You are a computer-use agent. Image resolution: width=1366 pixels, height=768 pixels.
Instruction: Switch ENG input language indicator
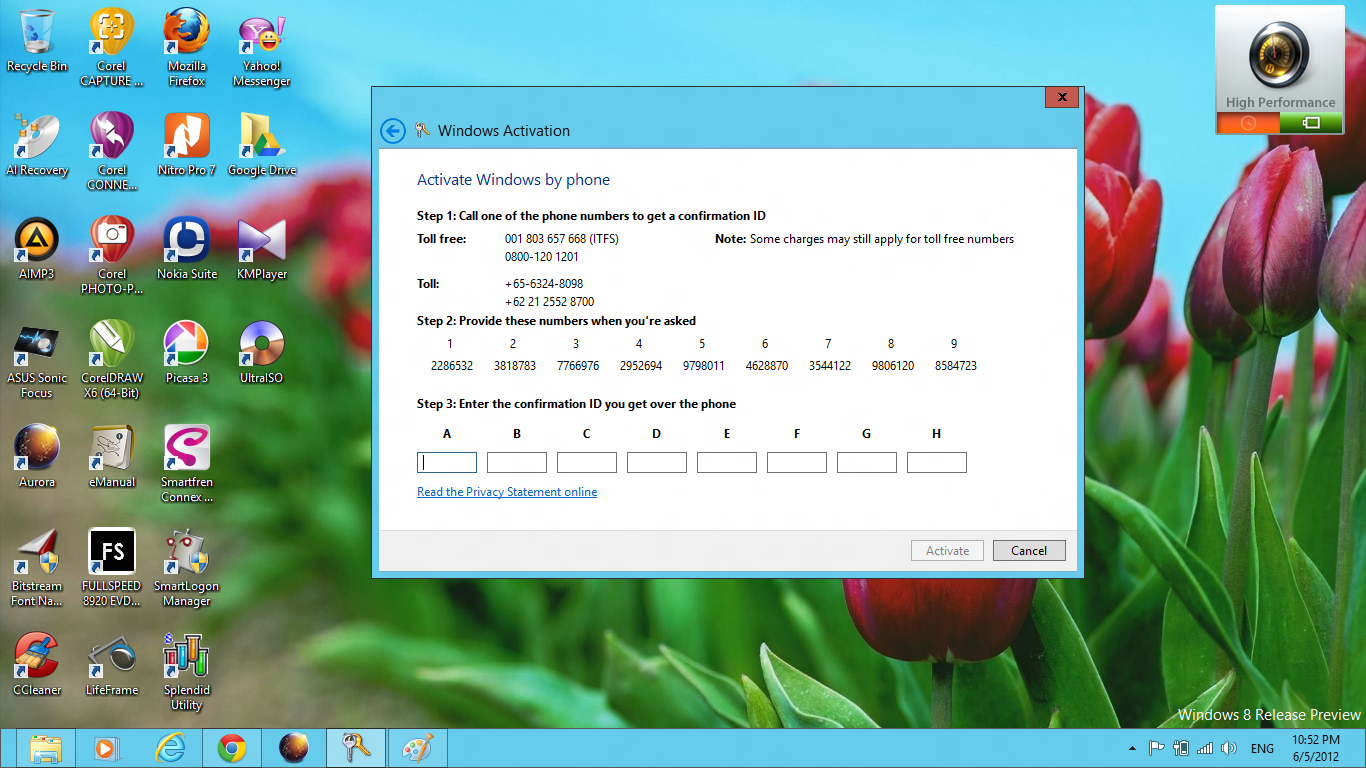[1262, 748]
